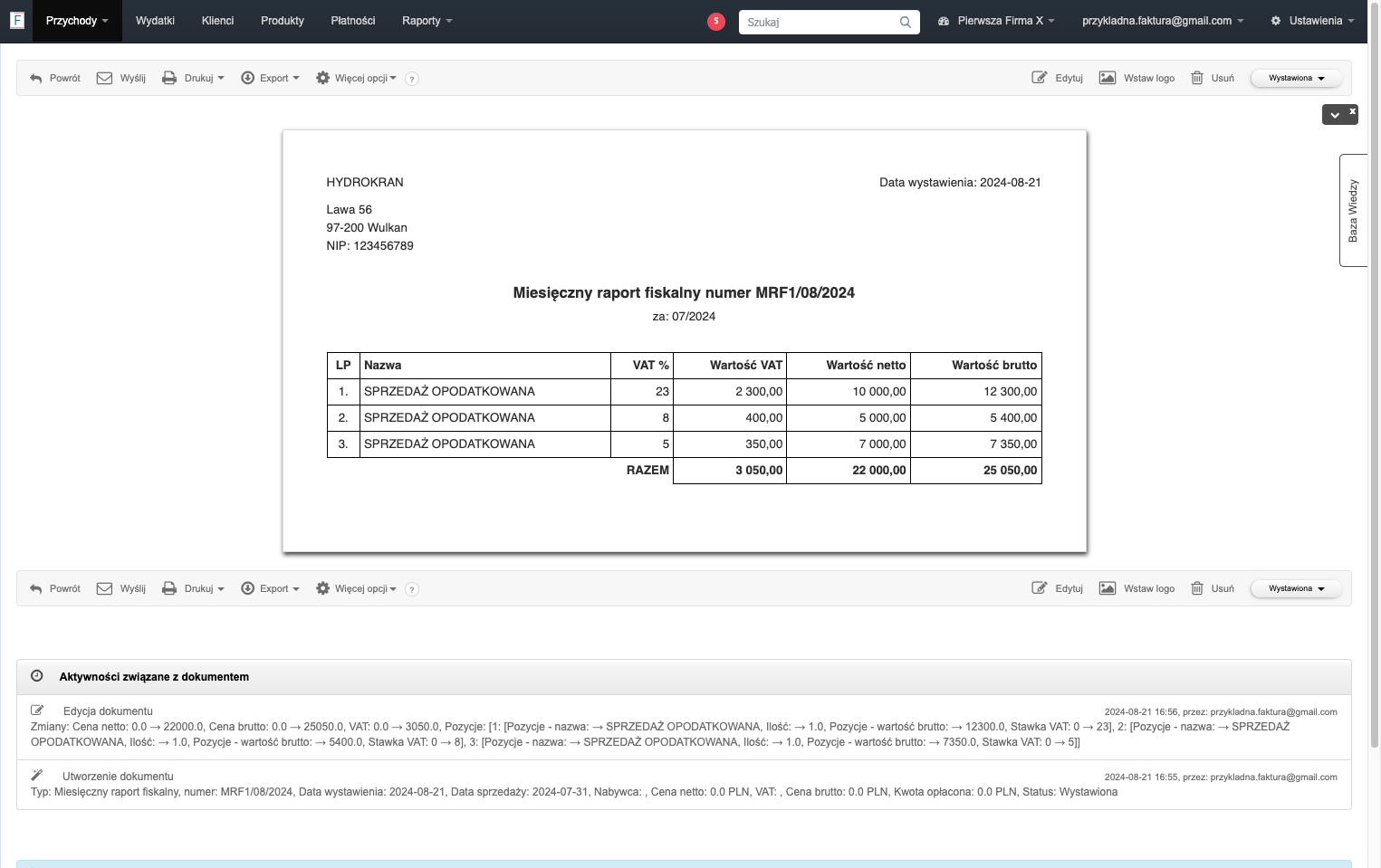Image resolution: width=1381 pixels, height=868 pixels.
Task: Open the Baza Wiedzy side tab
Action: (1353, 210)
